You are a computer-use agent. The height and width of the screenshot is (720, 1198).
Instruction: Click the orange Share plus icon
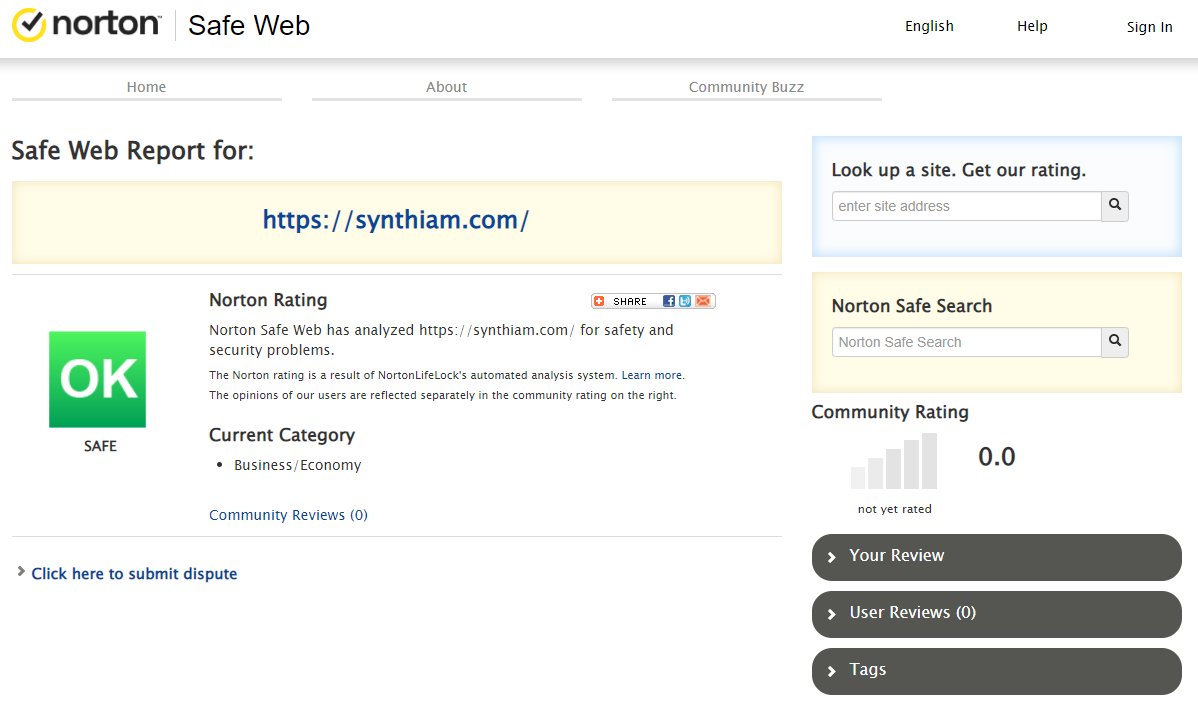(600, 301)
